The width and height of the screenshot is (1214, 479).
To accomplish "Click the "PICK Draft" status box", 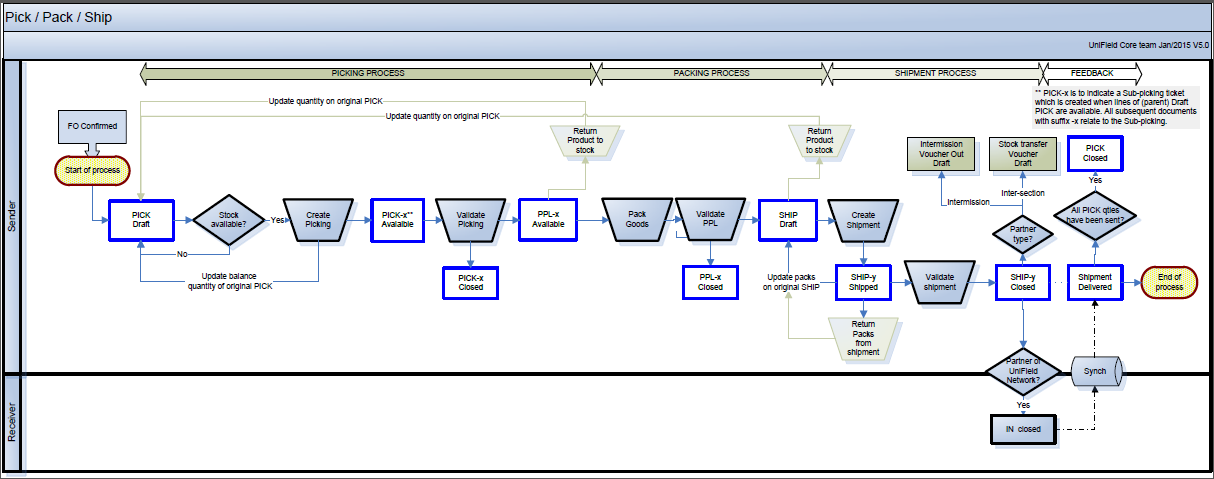I will point(141,219).
